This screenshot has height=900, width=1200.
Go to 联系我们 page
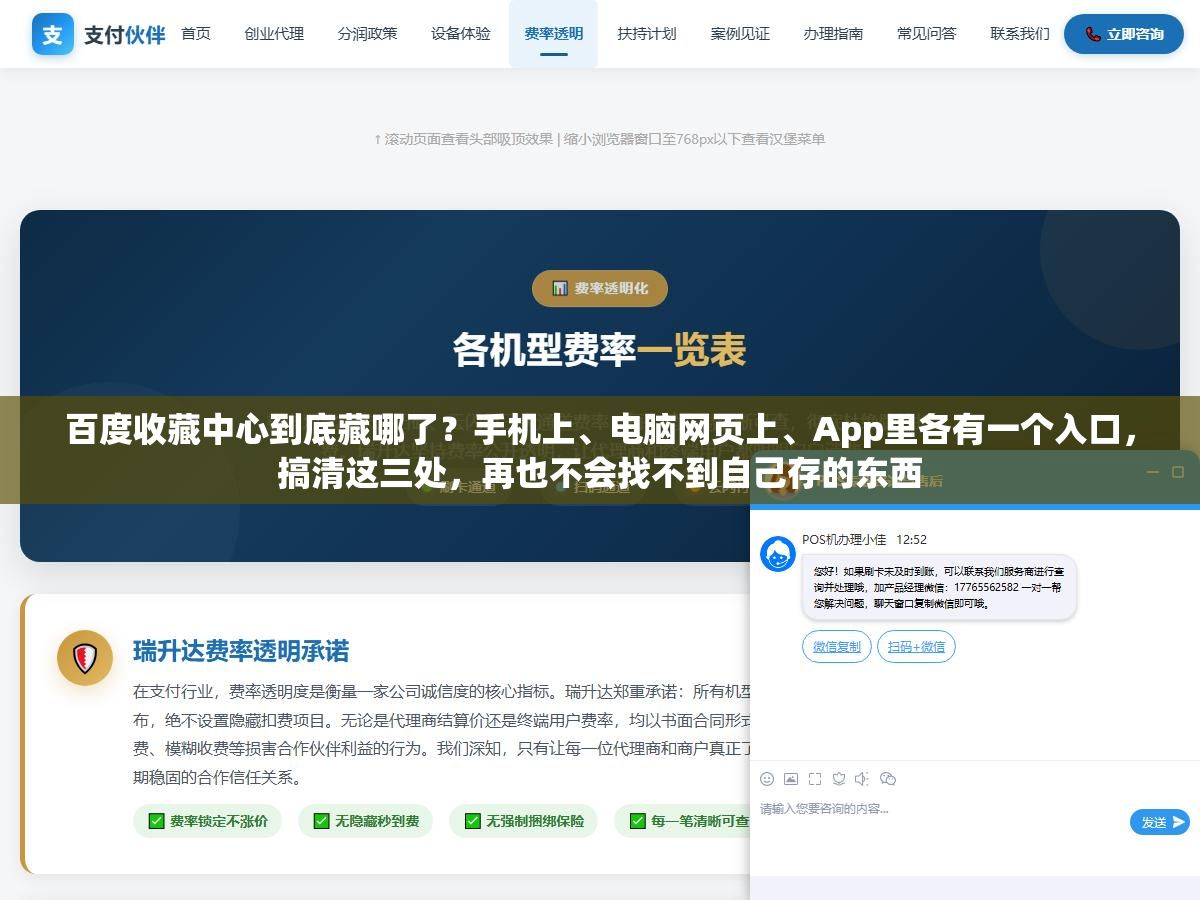tap(1020, 34)
